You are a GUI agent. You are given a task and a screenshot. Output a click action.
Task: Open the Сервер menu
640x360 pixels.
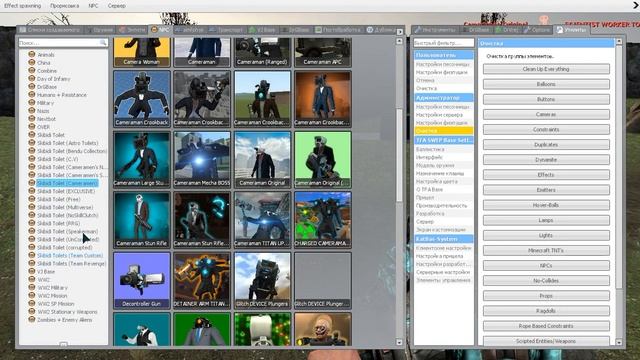(117, 6)
